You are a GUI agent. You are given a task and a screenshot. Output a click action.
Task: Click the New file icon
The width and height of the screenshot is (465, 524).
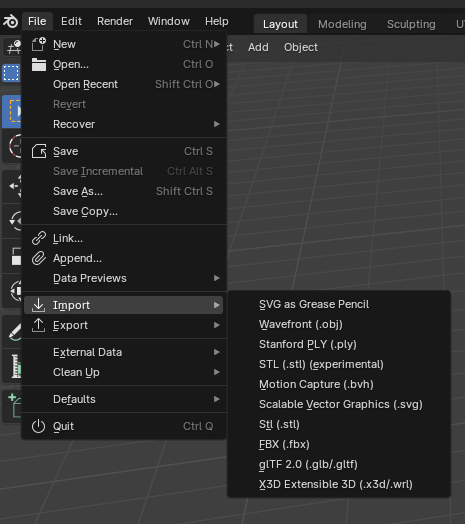(x=39, y=44)
